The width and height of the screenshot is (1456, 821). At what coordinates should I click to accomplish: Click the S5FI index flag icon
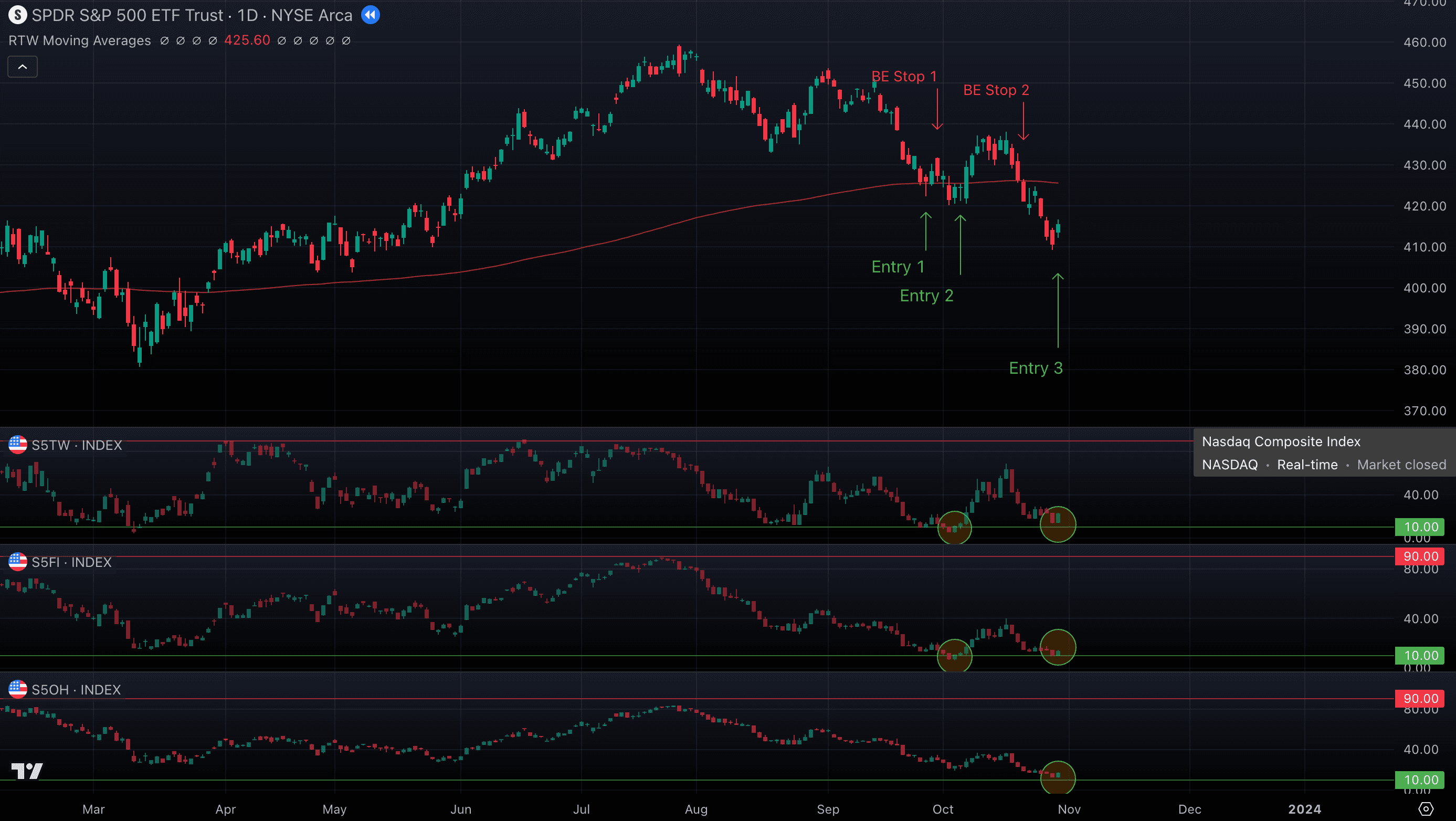17,562
